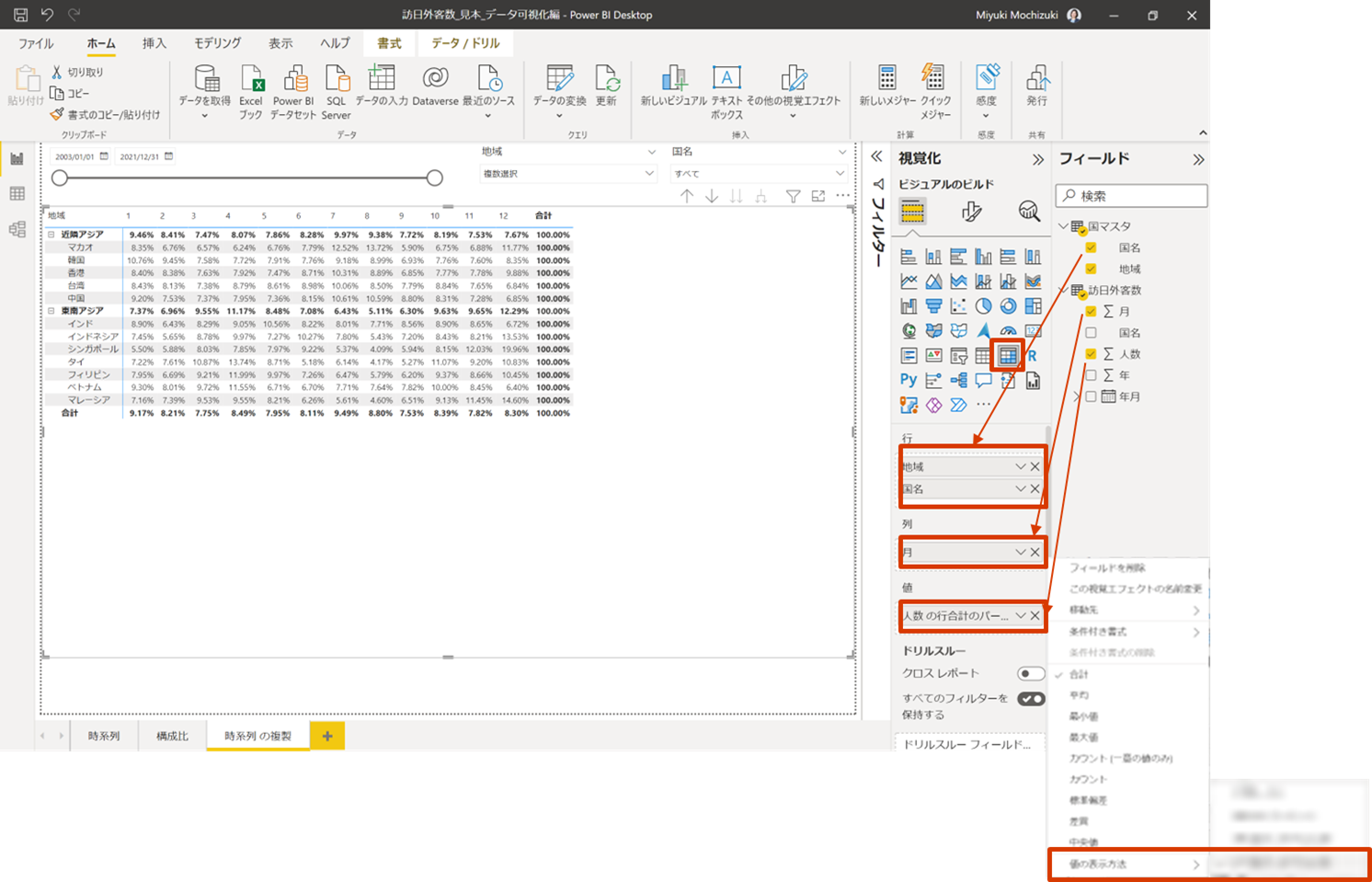Screen dimensions: 1372x882
Task: Uncheck 国名 under 国マスタ
Action: [x=1091, y=247]
